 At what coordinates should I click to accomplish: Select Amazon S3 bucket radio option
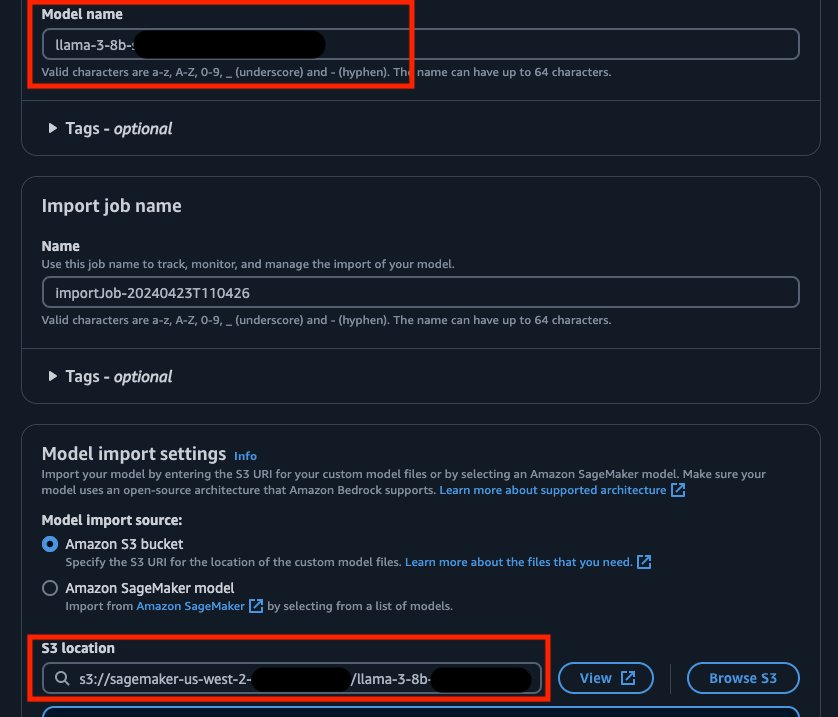click(50, 544)
